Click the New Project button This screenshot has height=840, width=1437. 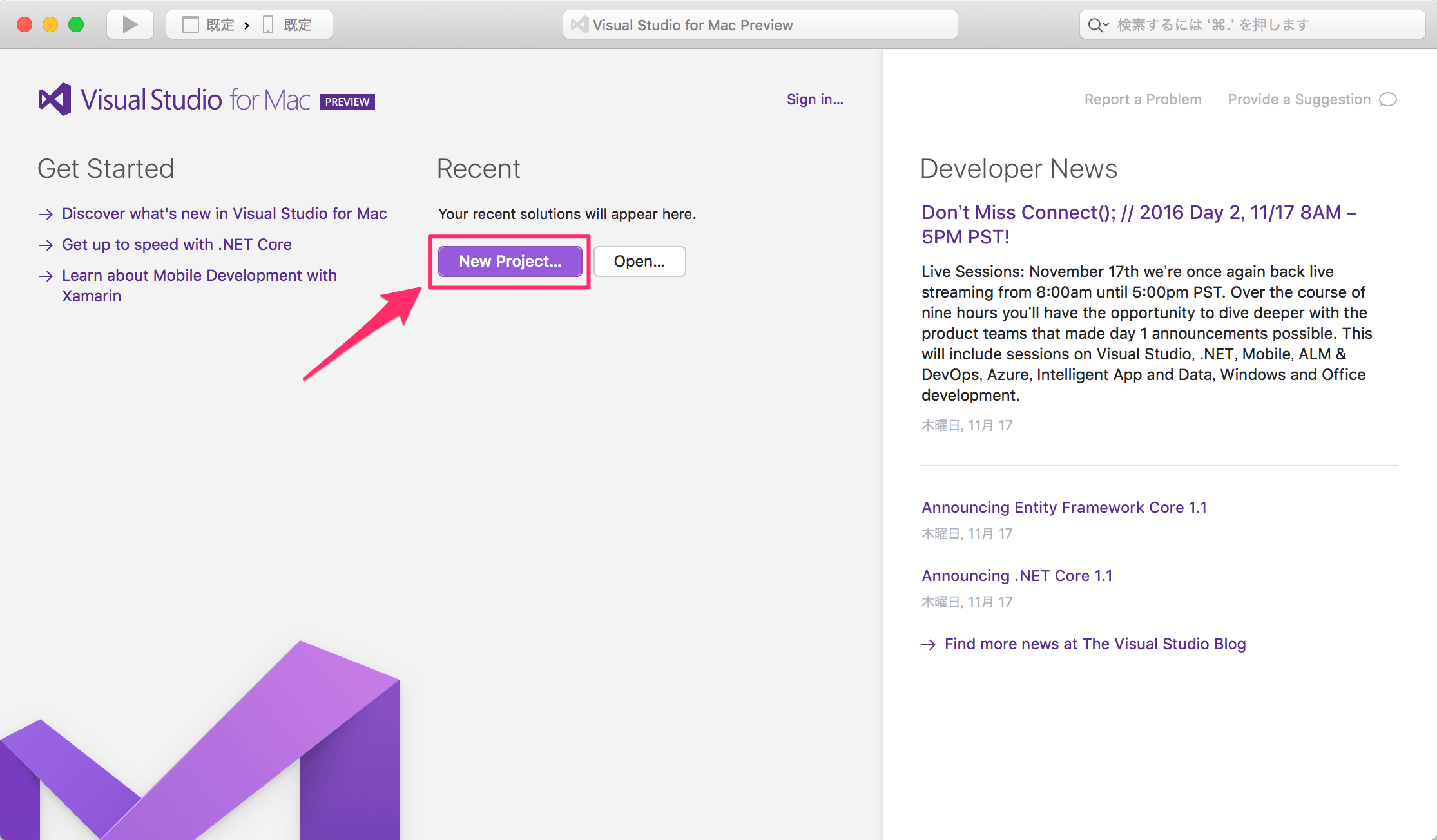(508, 262)
